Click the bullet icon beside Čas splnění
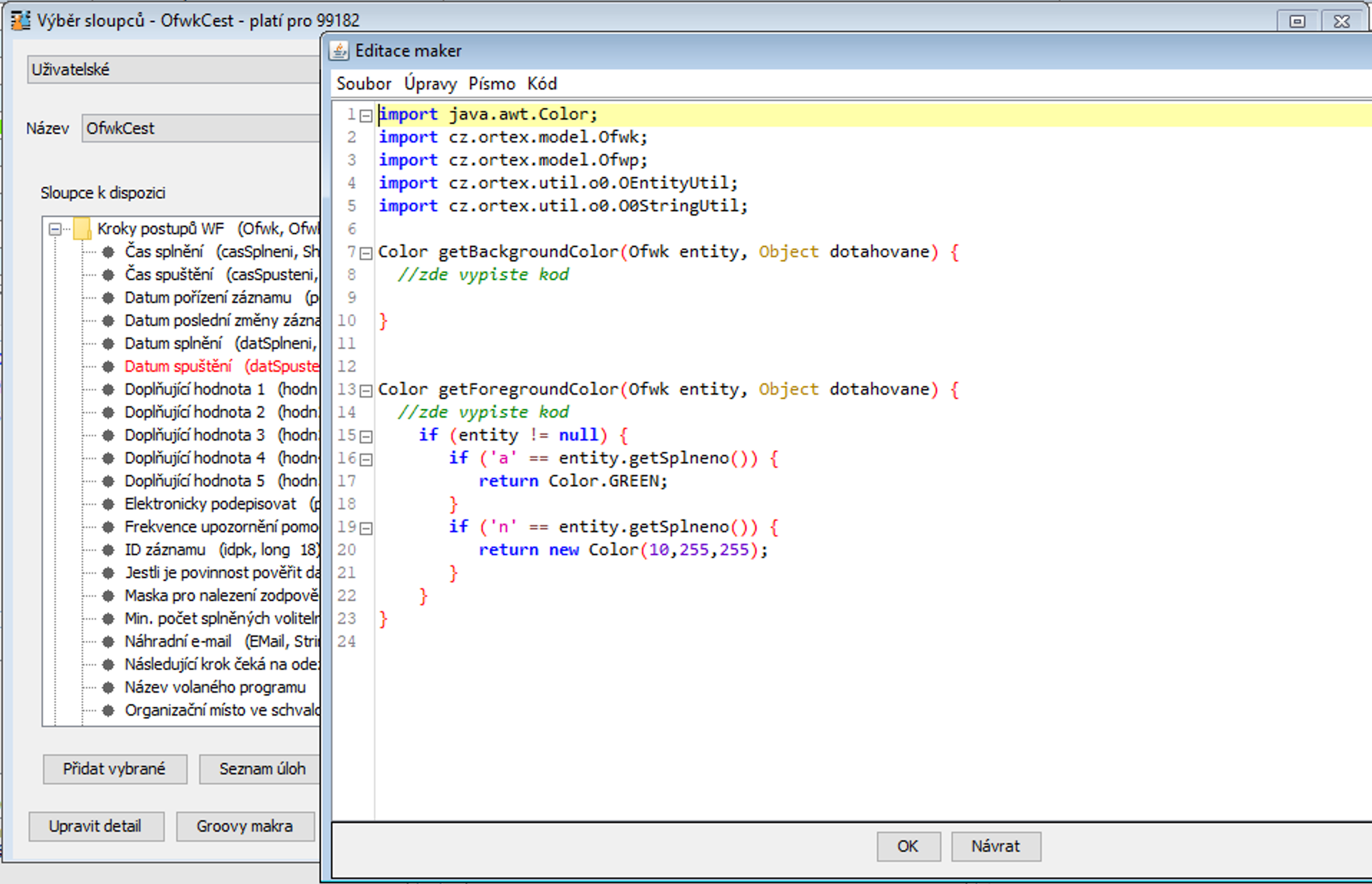Image resolution: width=1372 pixels, height=884 pixels. (108, 252)
